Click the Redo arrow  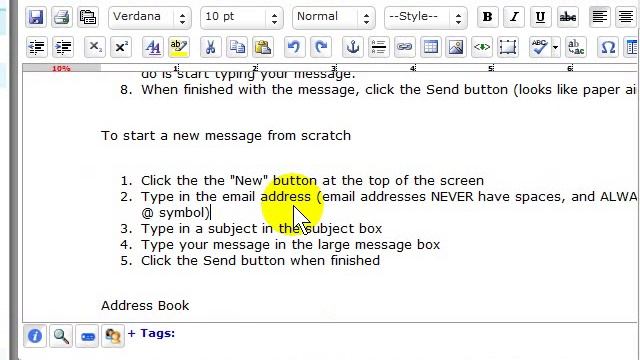click(x=321, y=47)
